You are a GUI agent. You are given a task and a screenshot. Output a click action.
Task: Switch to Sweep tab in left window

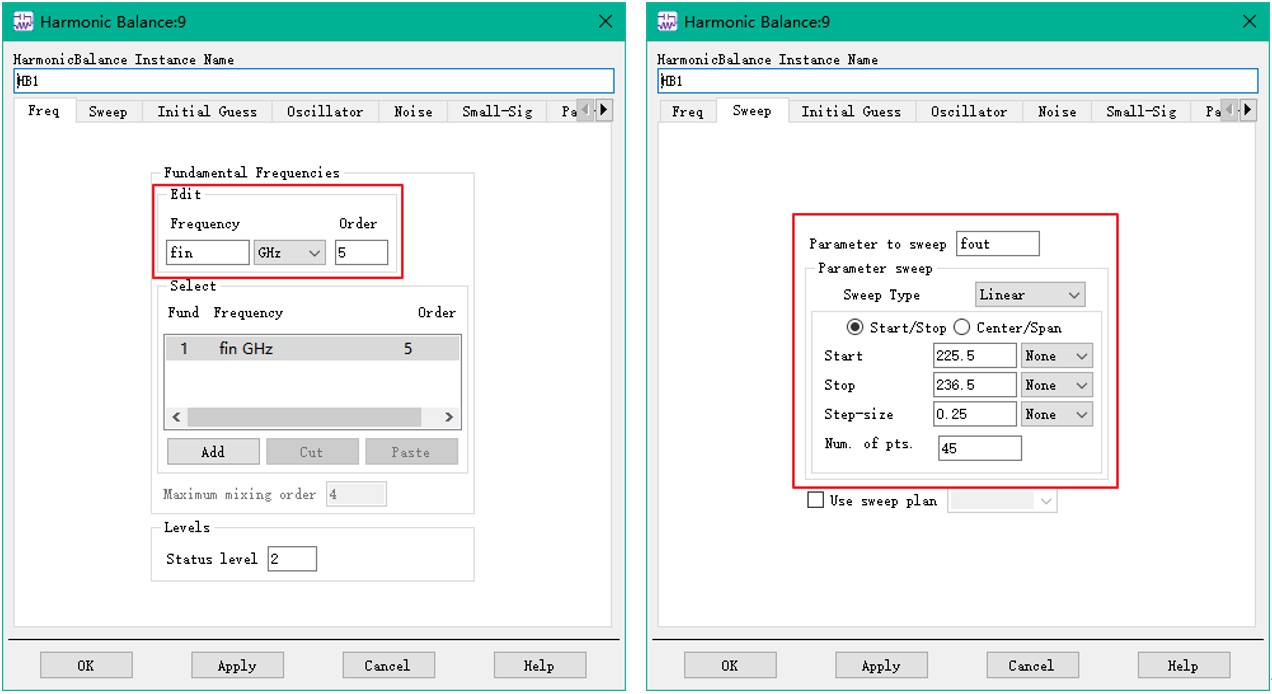pyautogui.click(x=108, y=112)
